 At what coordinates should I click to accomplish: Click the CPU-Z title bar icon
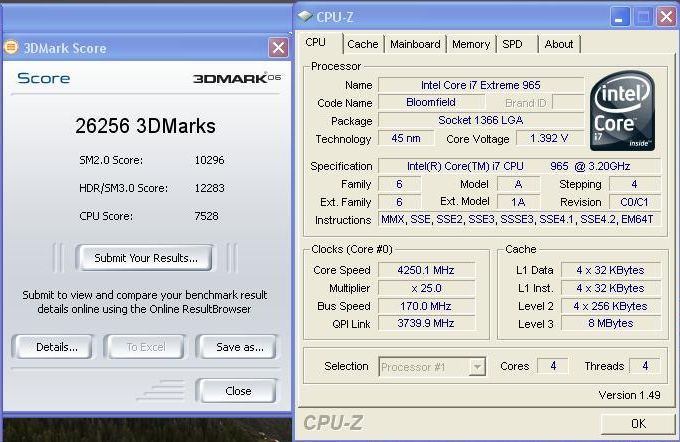pos(305,16)
